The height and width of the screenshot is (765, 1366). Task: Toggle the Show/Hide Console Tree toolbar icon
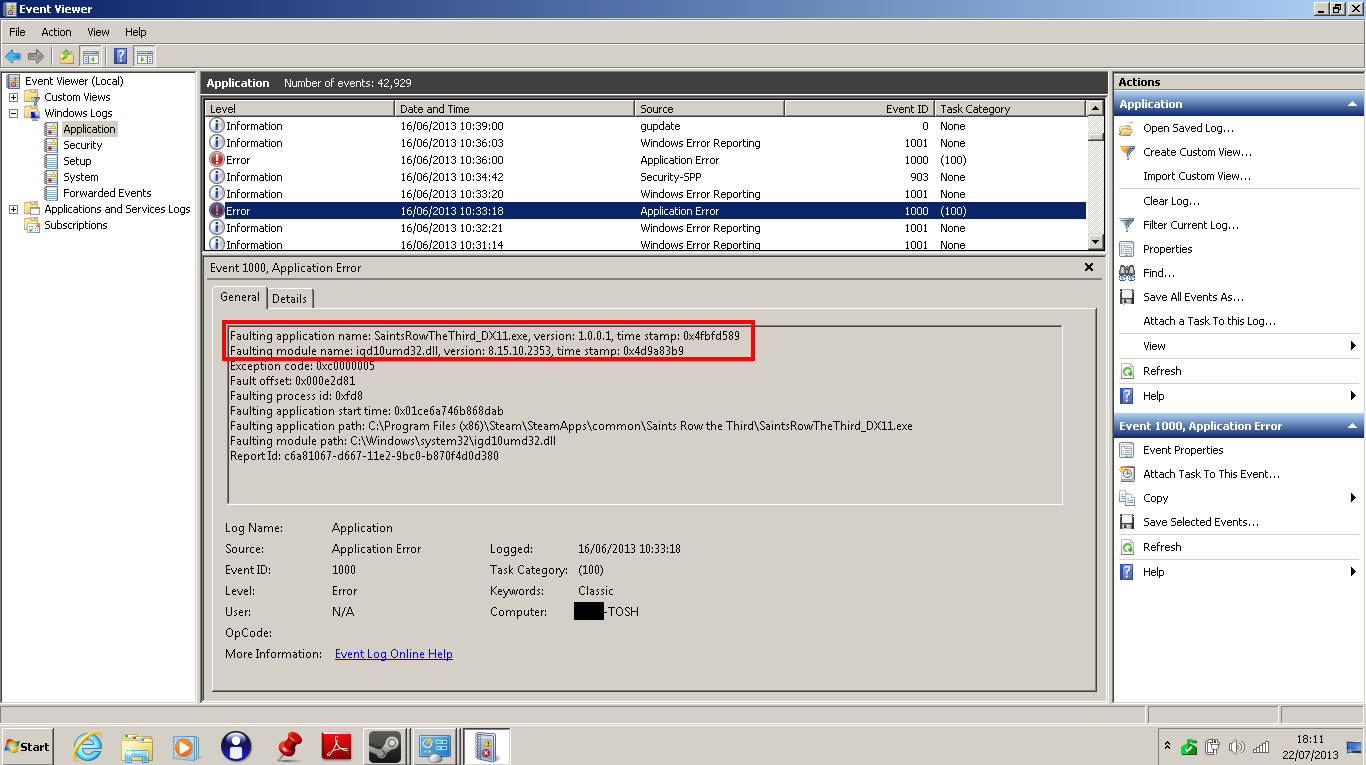tap(90, 56)
